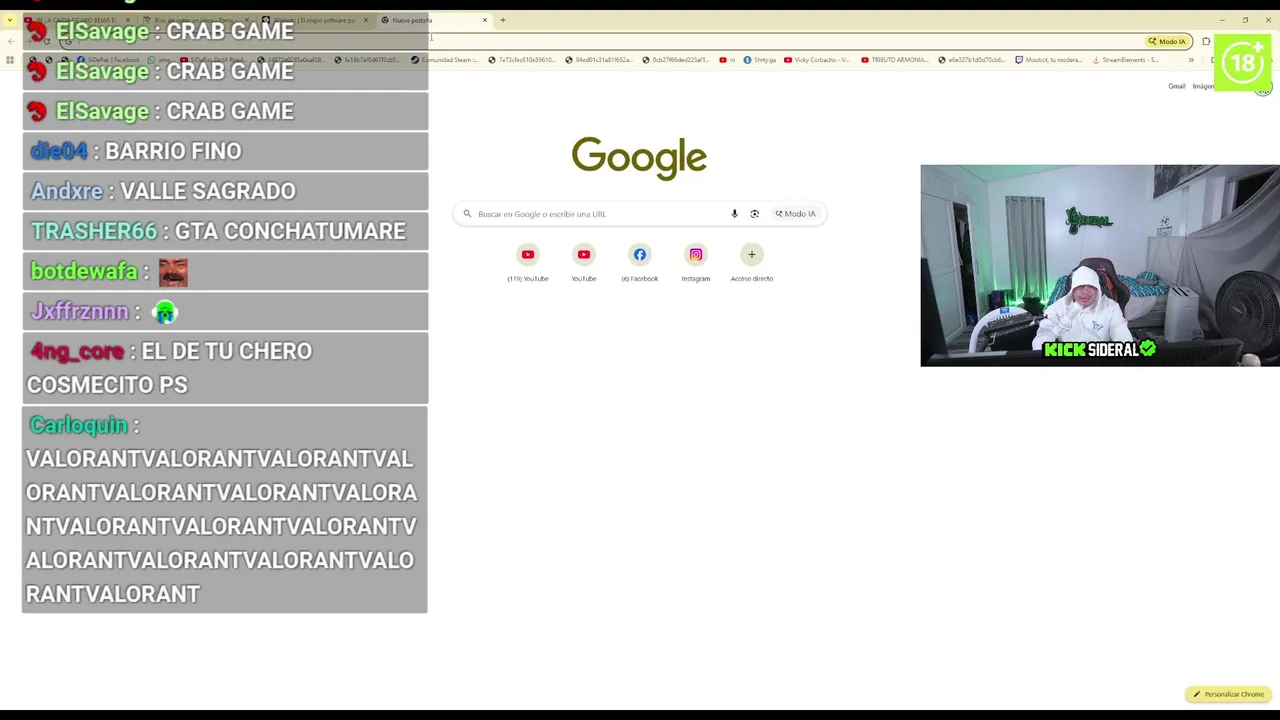Screen dimensions: 1280x720
Task: Click the Google logo
Action: coord(639,158)
